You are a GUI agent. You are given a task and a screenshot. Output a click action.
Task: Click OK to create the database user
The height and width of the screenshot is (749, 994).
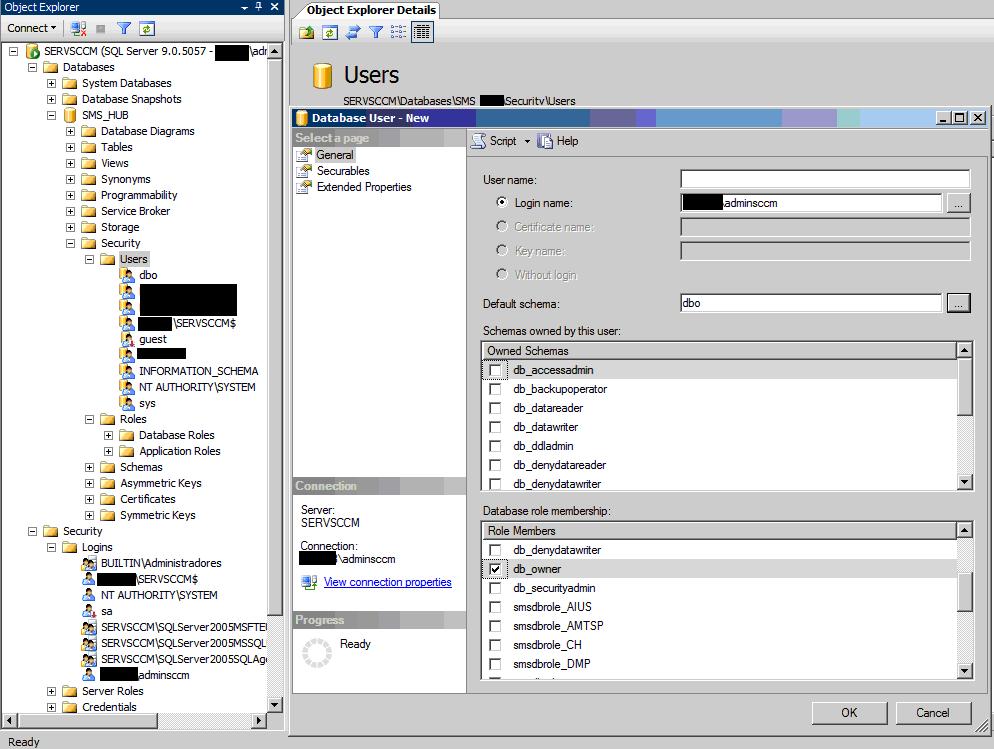[849, 712]
